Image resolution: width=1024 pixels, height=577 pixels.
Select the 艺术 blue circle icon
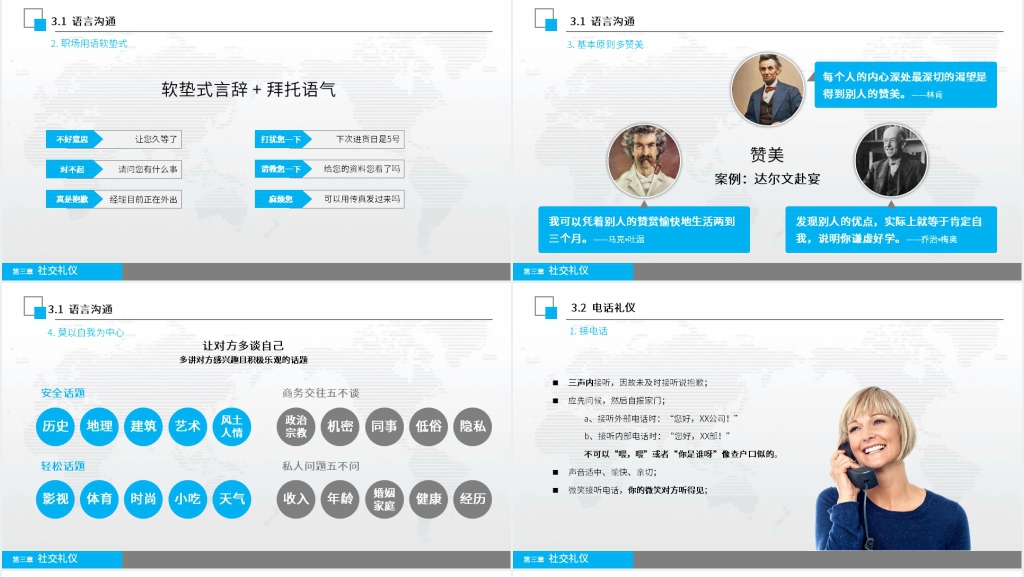coord(187,427)
